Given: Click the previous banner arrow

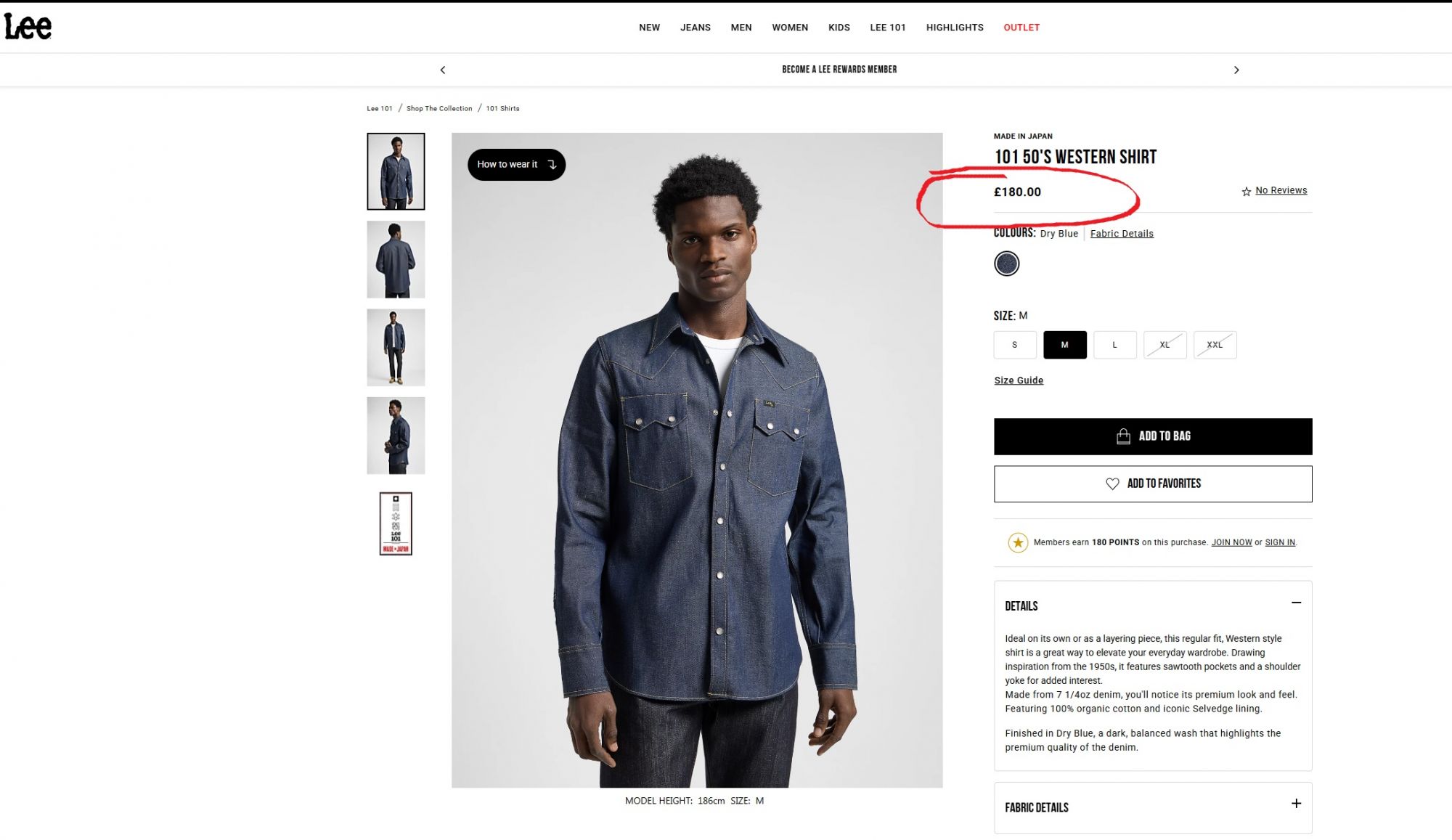Looking at the screenshot, I should pyautogui.click(x=443, y=70).
